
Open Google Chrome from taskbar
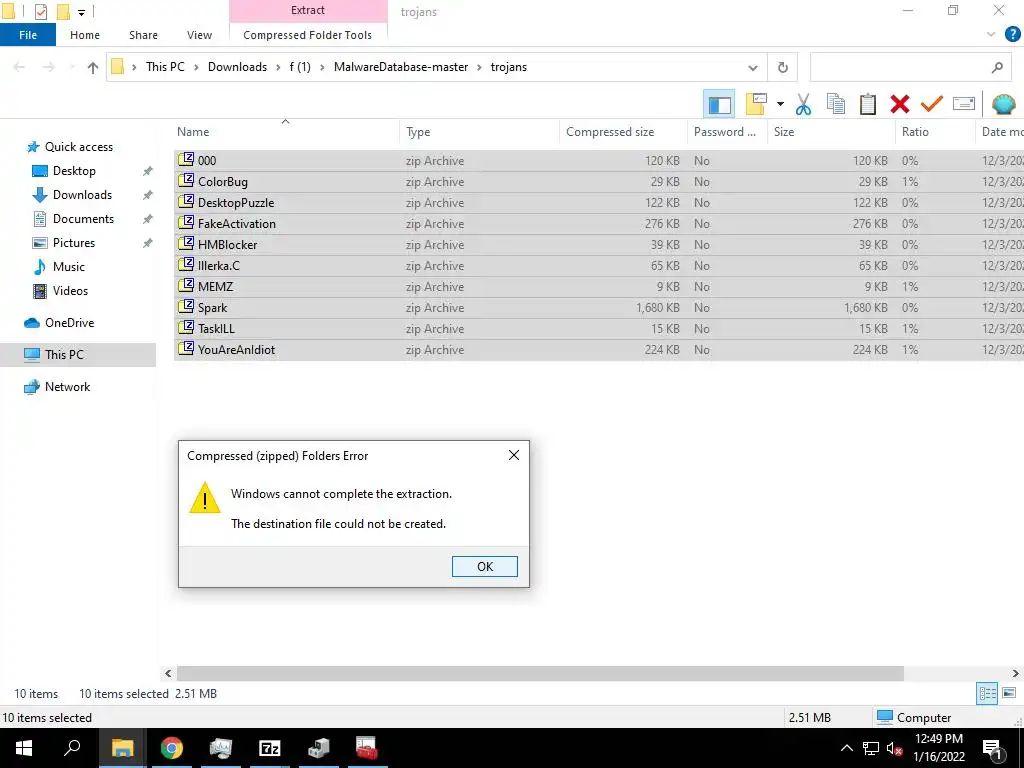(172, 748)
